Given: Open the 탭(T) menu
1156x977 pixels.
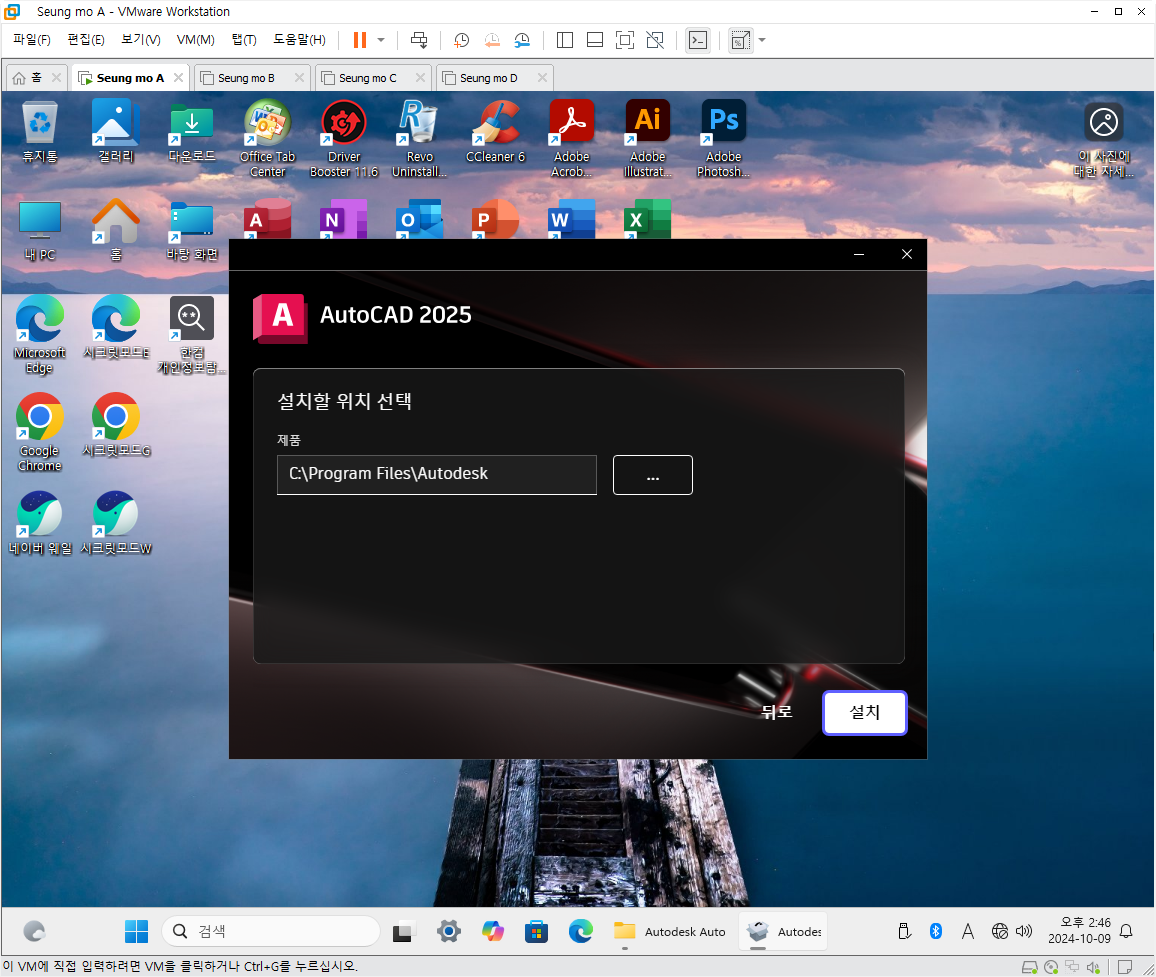Looking at the screenshot, I should (x=244, y=40).
